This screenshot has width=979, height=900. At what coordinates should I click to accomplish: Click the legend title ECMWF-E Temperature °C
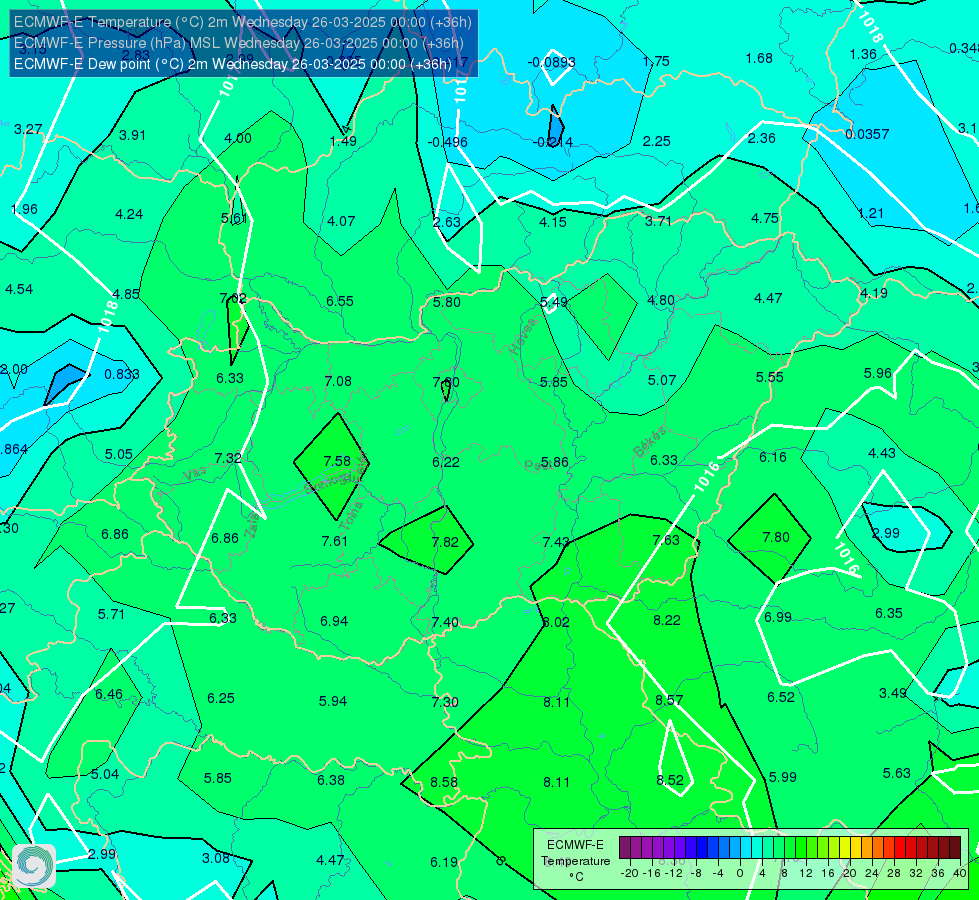pos(575,861)
